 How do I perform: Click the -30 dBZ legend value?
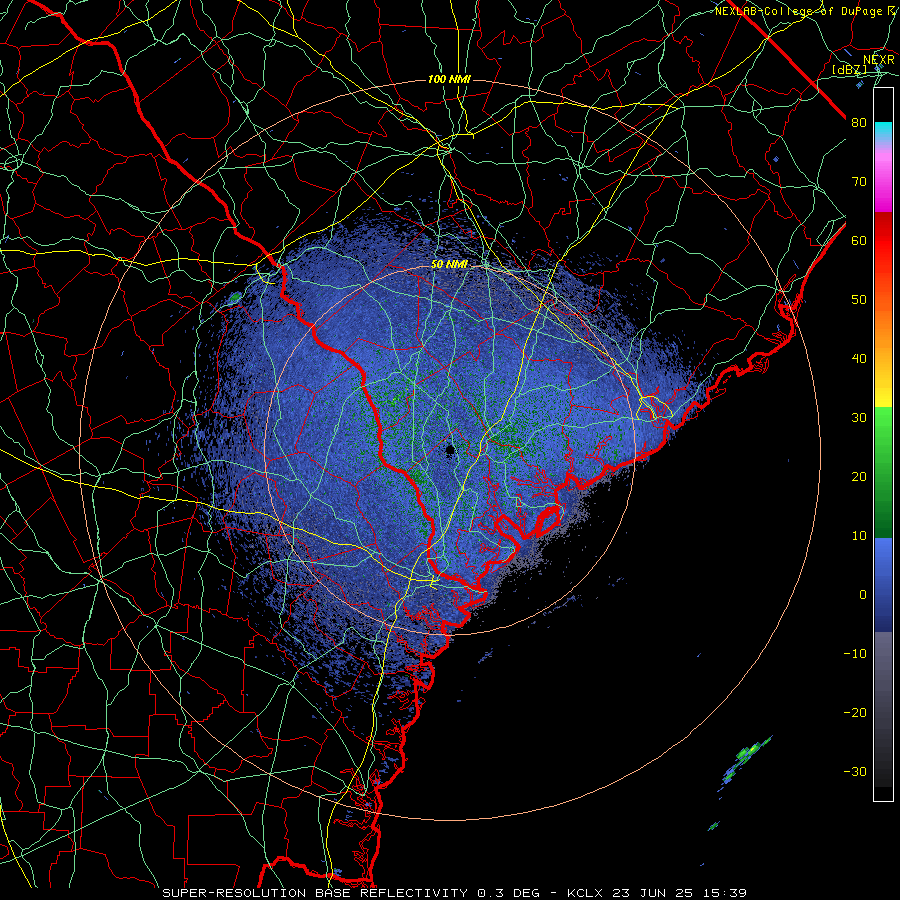[x=855, y=771]
